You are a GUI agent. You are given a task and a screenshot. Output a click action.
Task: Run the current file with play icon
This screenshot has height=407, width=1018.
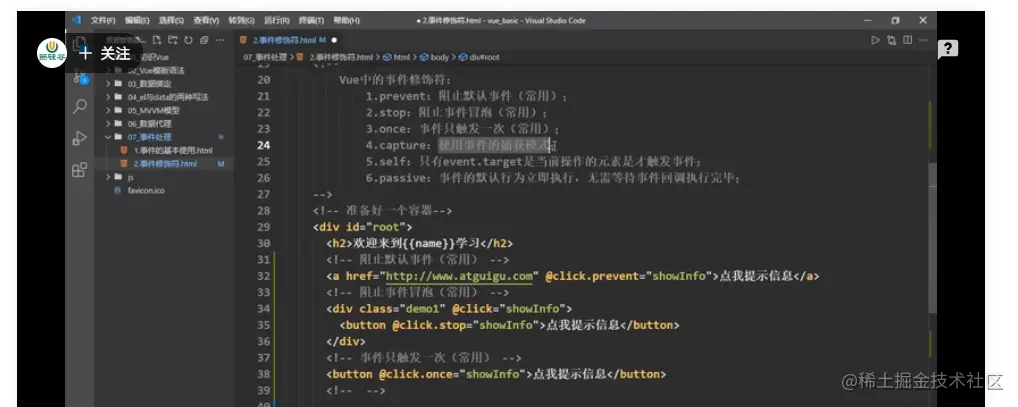coord(875,40)
